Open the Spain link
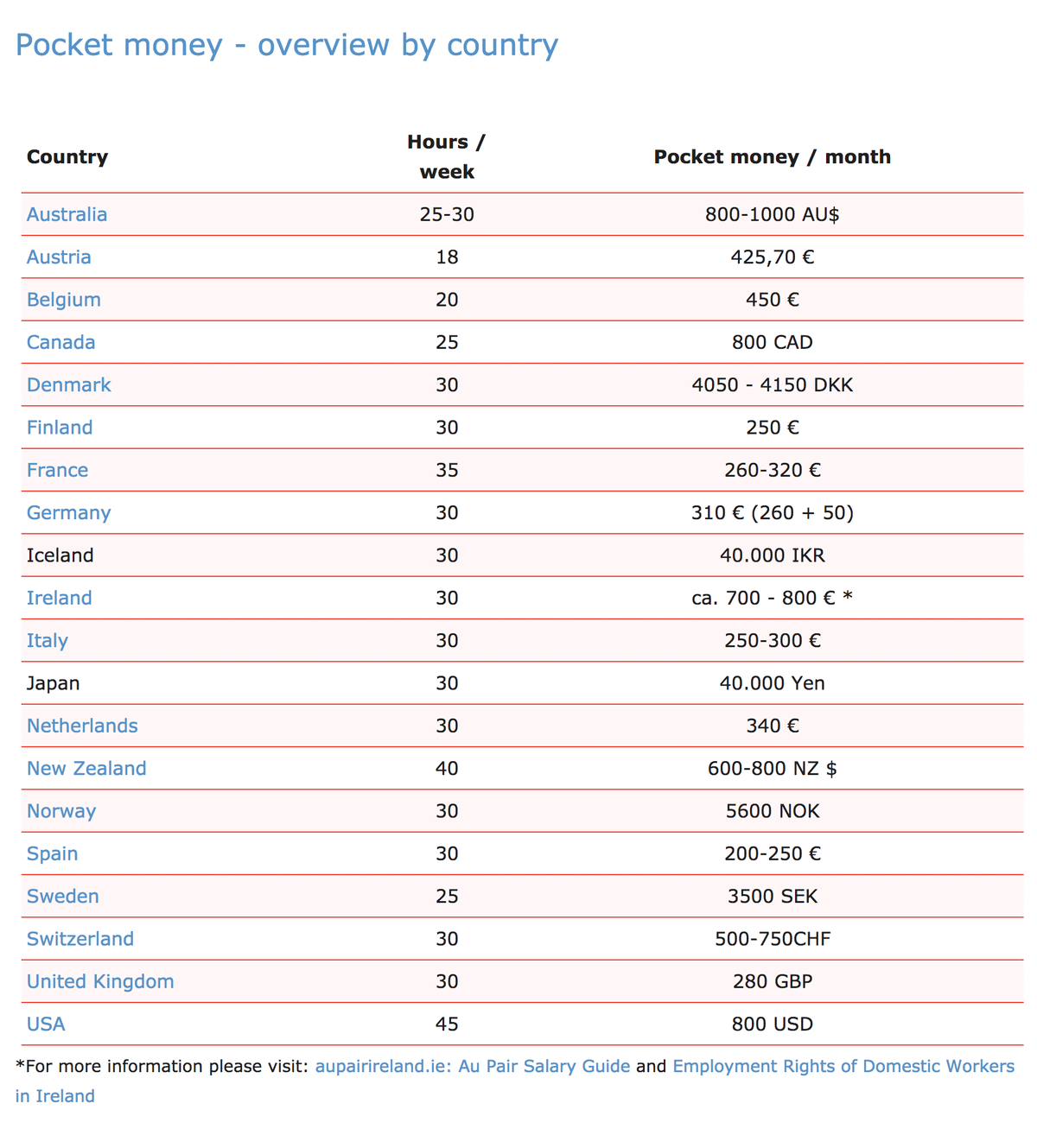1037x1148 pixels. (x=52, y=853)
